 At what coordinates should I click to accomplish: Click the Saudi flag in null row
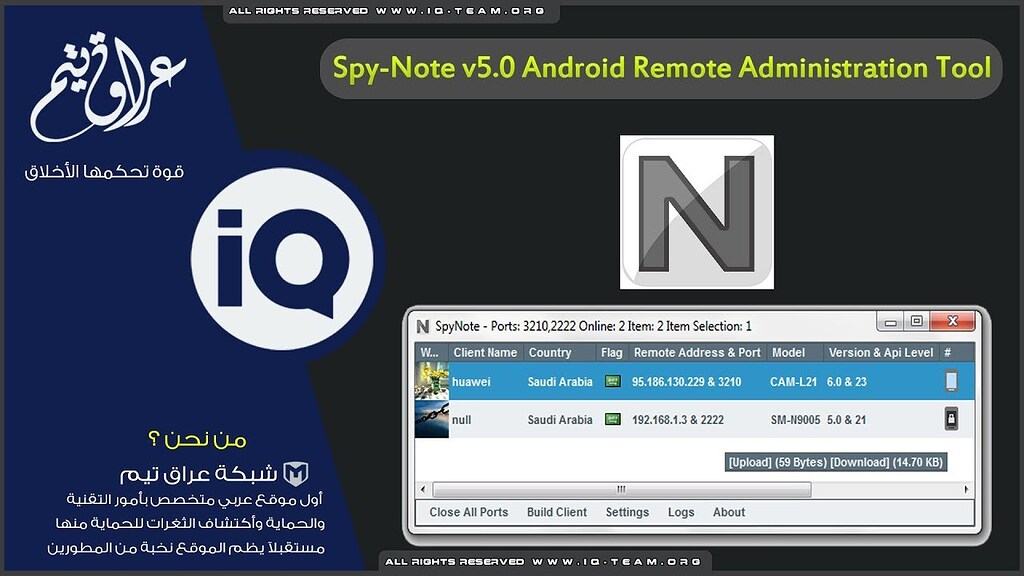point(612,420)
